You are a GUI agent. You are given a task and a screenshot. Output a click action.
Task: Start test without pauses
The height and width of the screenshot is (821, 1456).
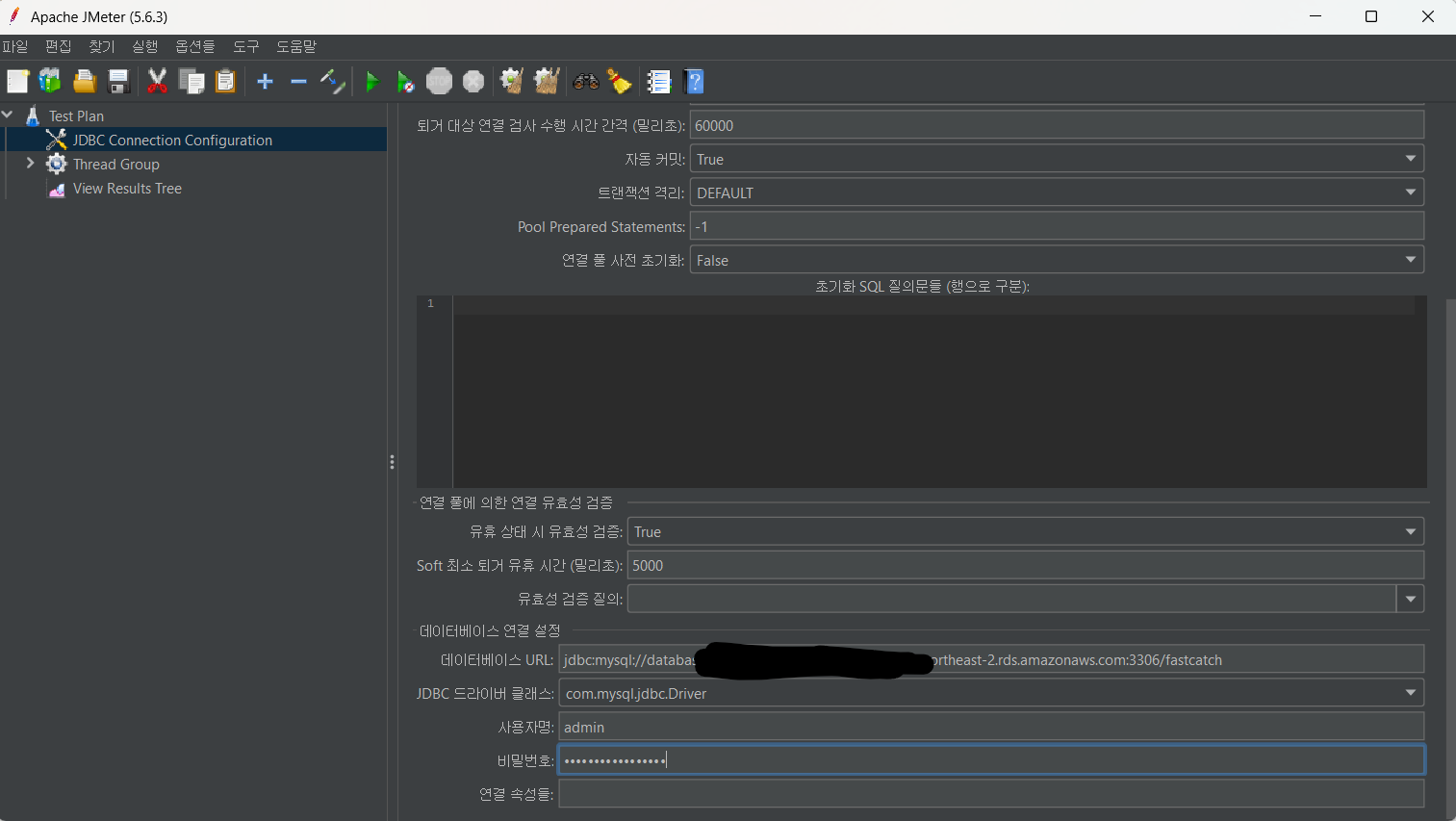[406, 82]
